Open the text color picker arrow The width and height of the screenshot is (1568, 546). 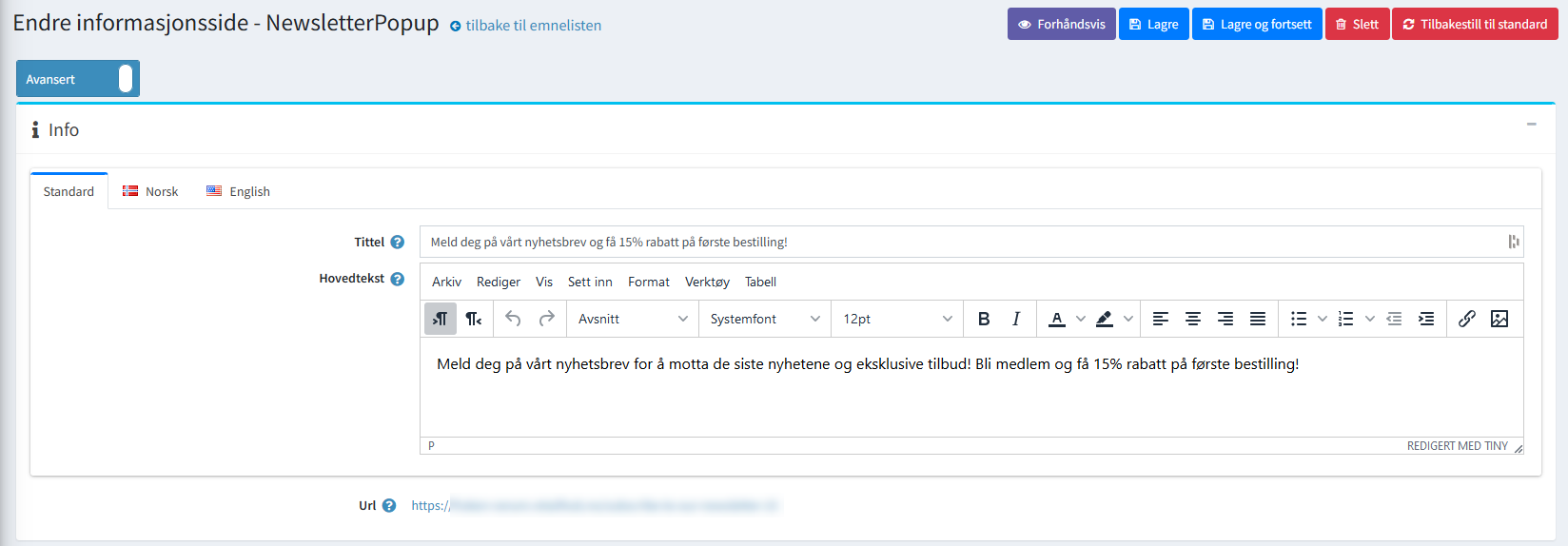point(1081,319)
